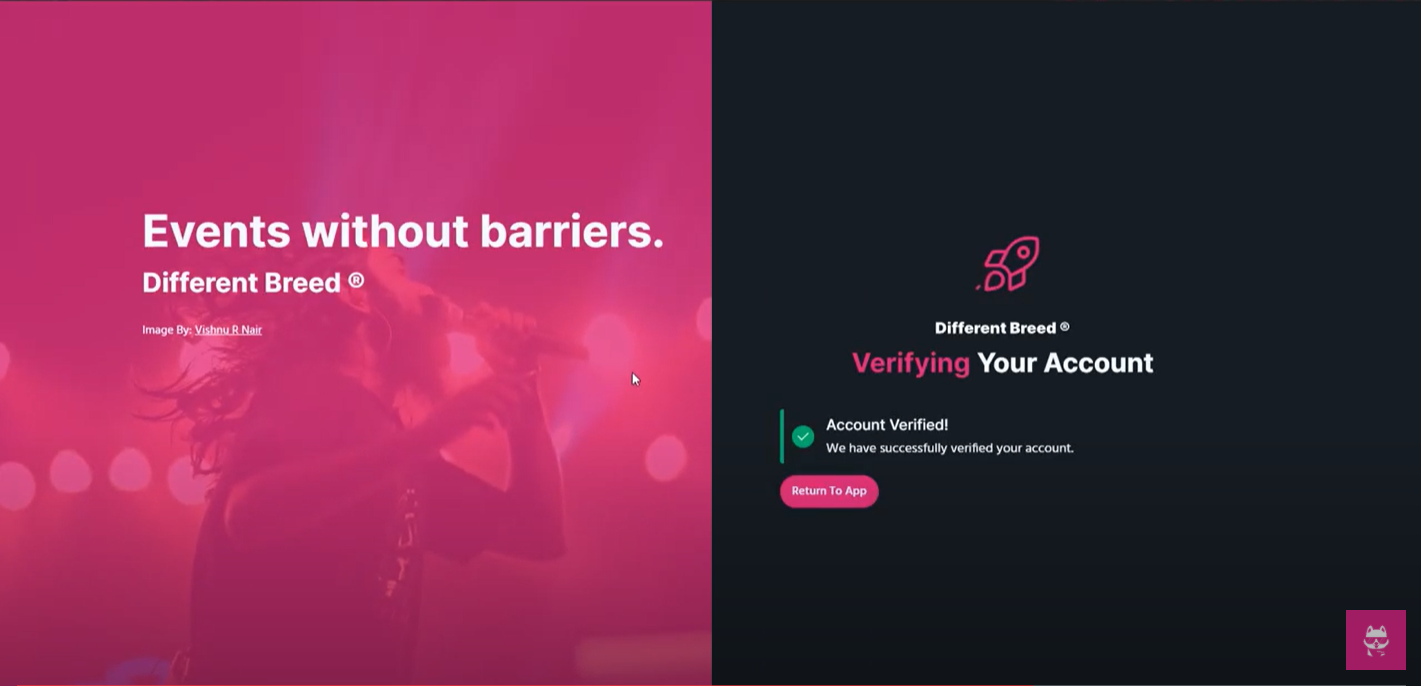The width and height of the screenshot is (1421, 686).
Task: Select the Different Breed subtitle under headline
Action: click(253, 283)
